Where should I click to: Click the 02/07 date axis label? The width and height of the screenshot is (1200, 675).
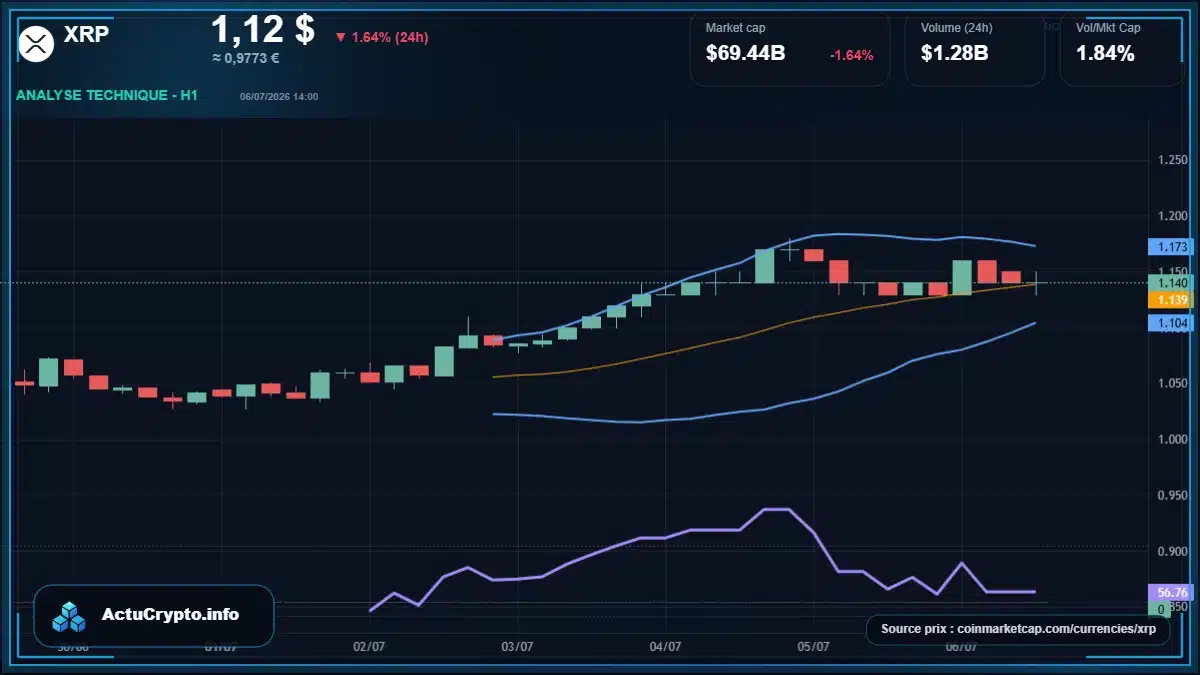click(x=369, y=647)
